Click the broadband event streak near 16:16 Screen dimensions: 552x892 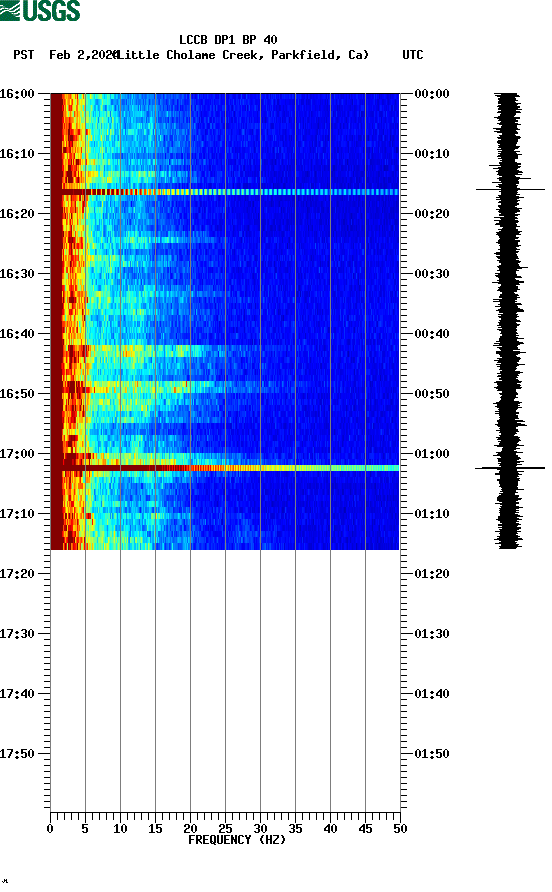(x=225, y=192)
